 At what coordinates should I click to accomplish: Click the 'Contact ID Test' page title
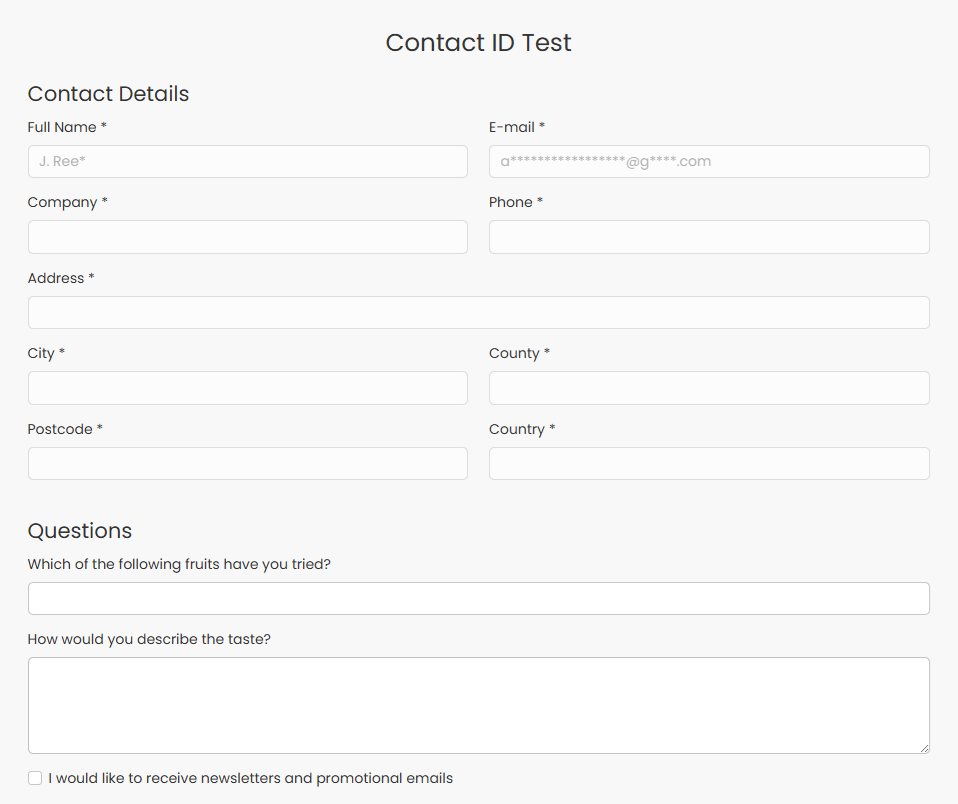[478, 43]
